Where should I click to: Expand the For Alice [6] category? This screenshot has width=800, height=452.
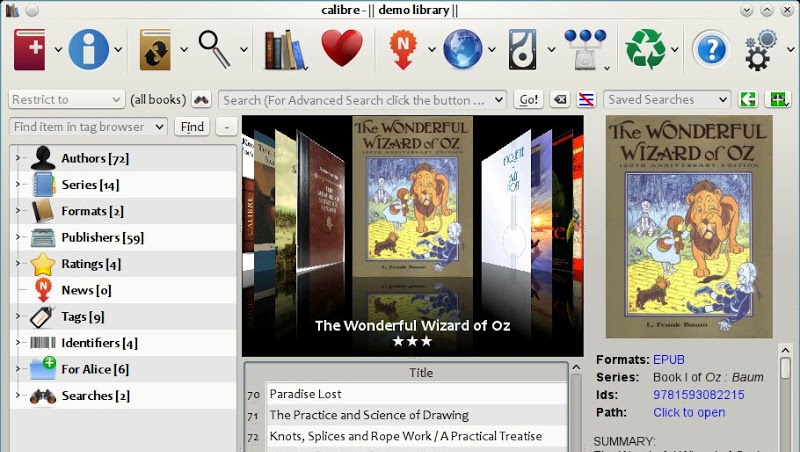pos(17,369)
